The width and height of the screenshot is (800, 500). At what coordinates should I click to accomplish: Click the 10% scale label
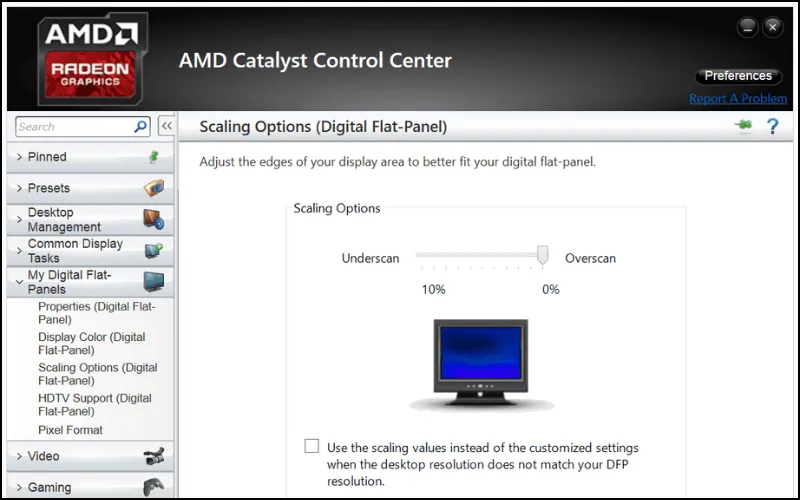click(x=434, y=289)
